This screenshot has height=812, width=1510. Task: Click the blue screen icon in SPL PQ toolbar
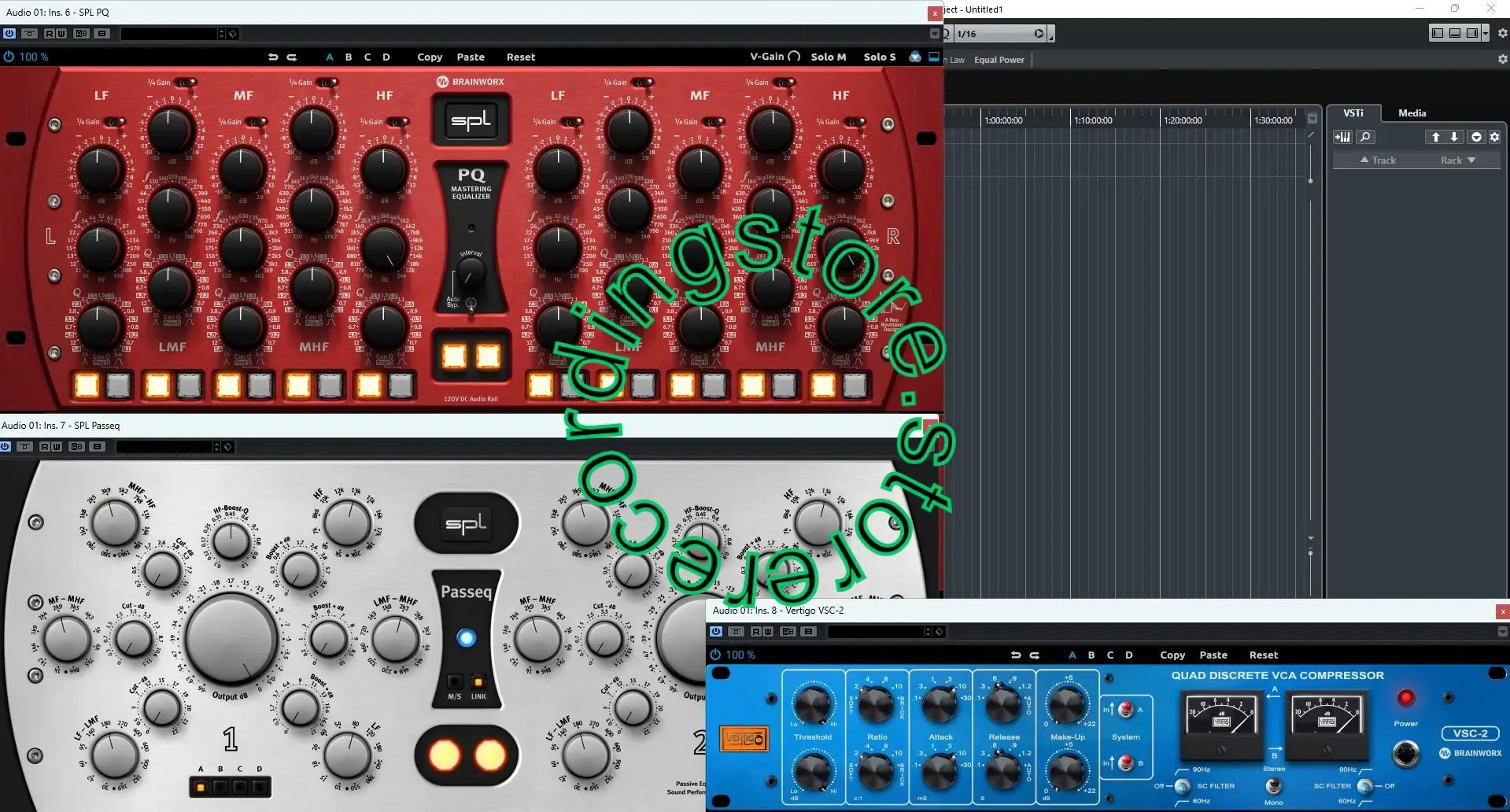934,57
